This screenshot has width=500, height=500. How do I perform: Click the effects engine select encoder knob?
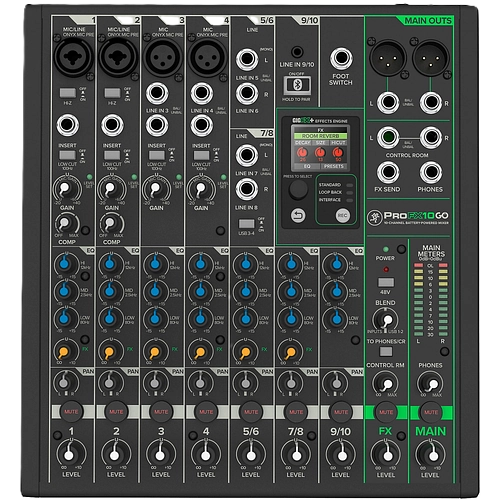[x=298, y=189]
